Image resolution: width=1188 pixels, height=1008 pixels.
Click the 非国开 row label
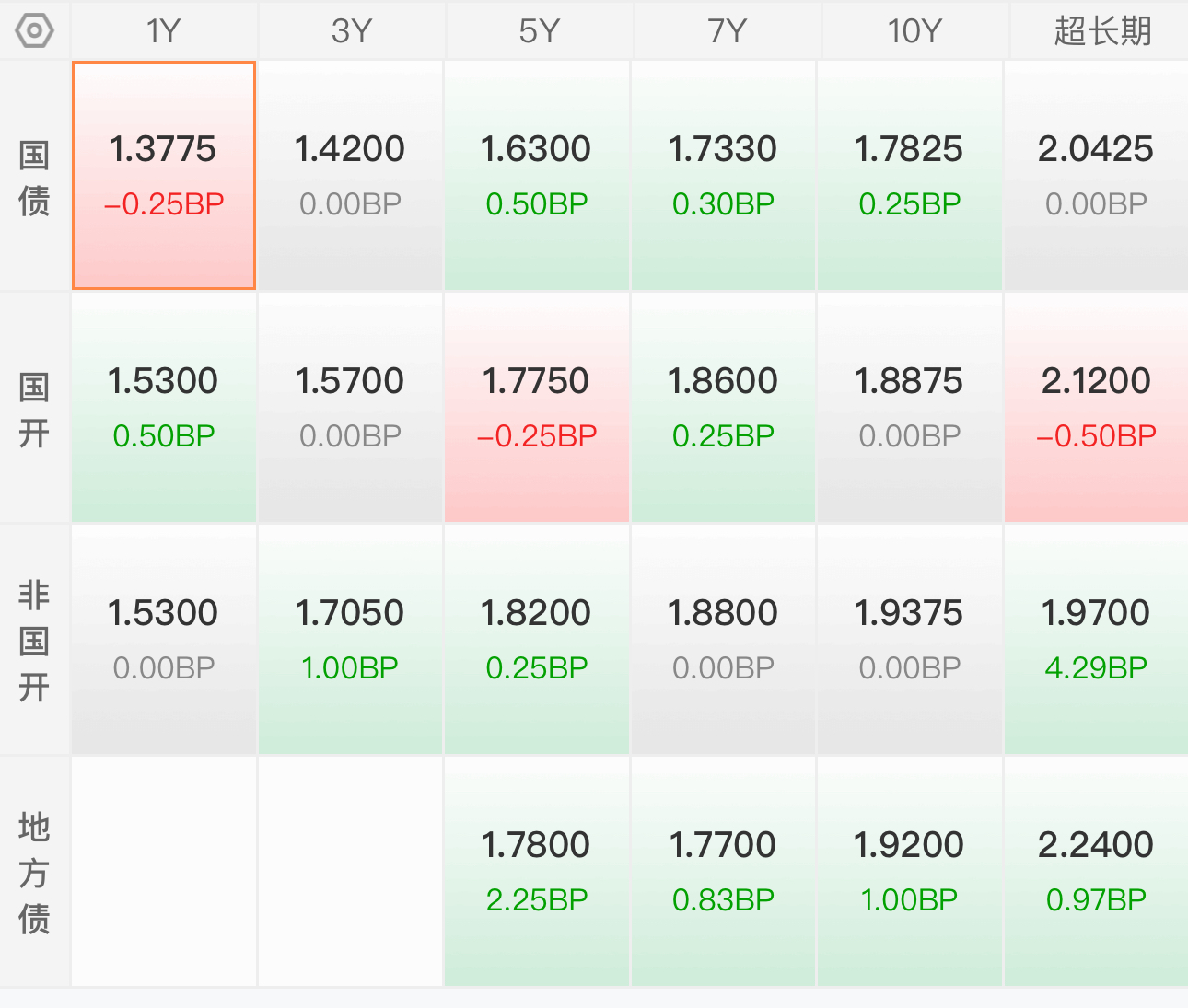[x=34, y=641]
